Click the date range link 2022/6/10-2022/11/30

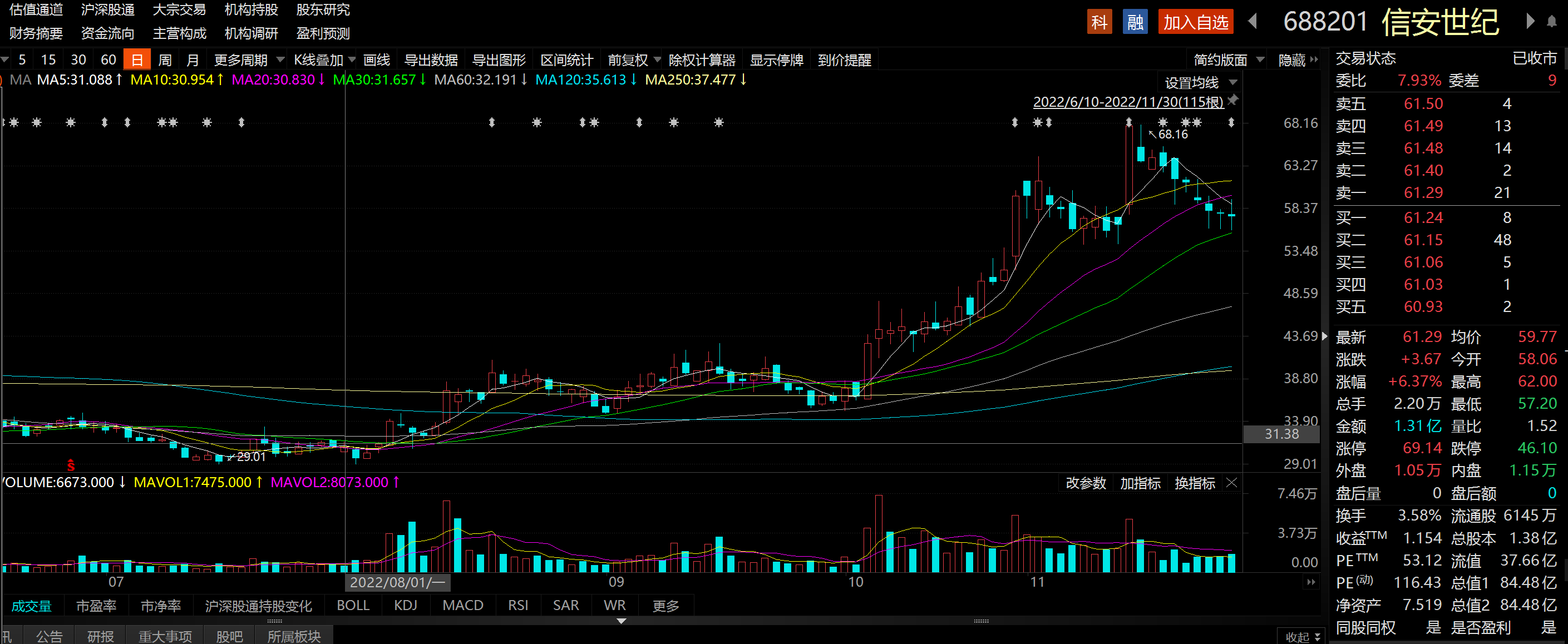(x=1128, y=102)
